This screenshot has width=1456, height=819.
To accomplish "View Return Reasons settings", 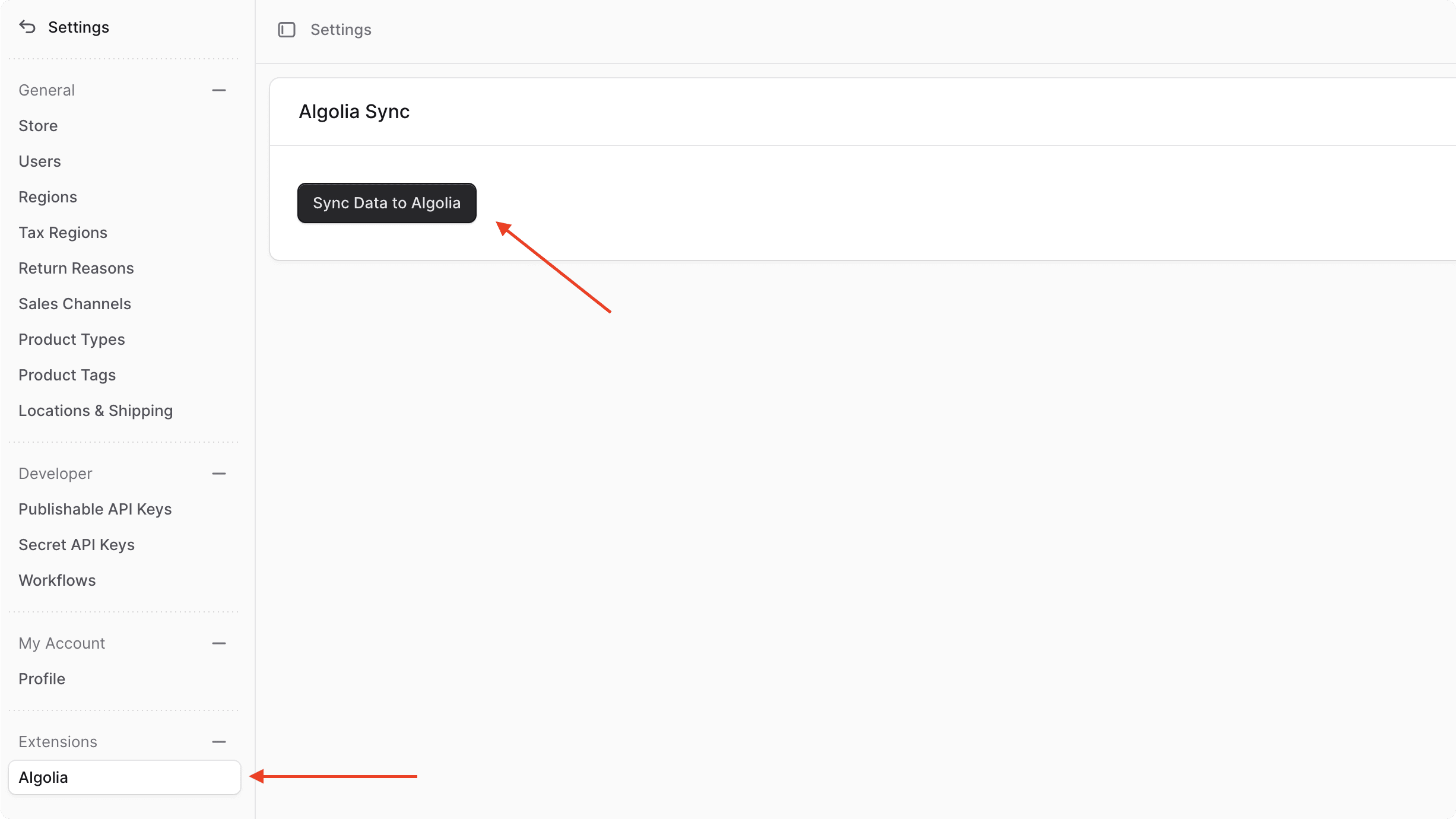I will coord(76,268).
